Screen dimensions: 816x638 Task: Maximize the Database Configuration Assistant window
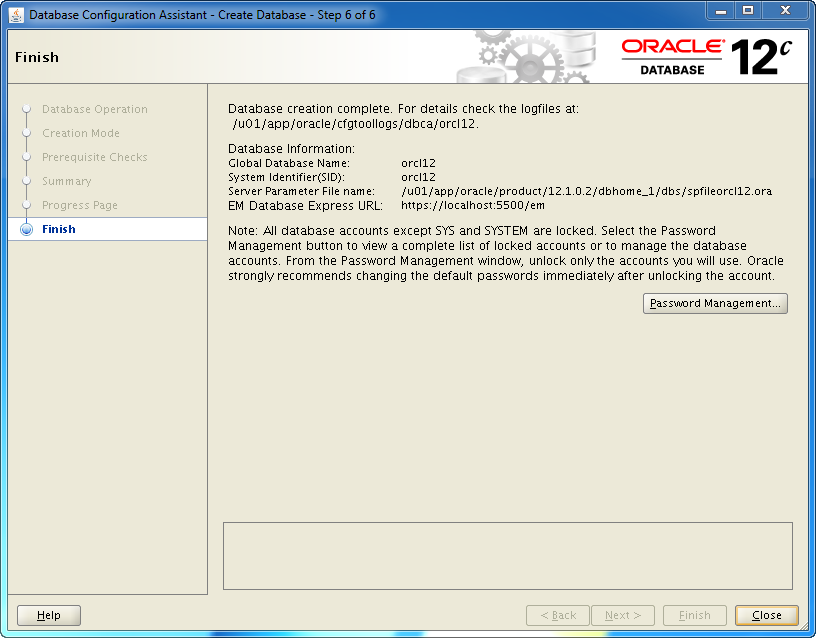click(748, 11)
